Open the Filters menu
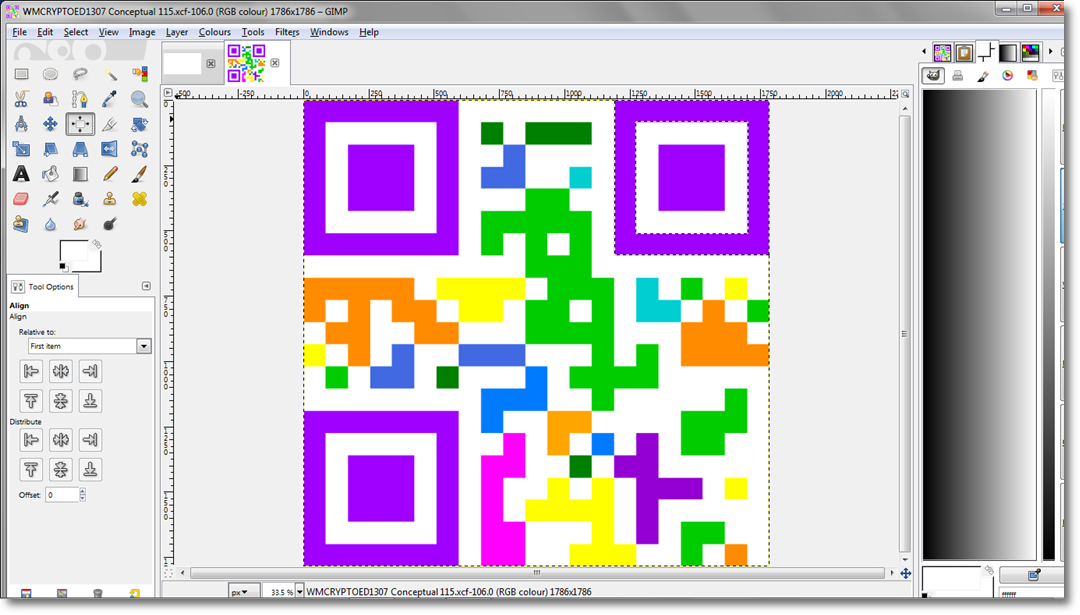 [x=287, y=32]
